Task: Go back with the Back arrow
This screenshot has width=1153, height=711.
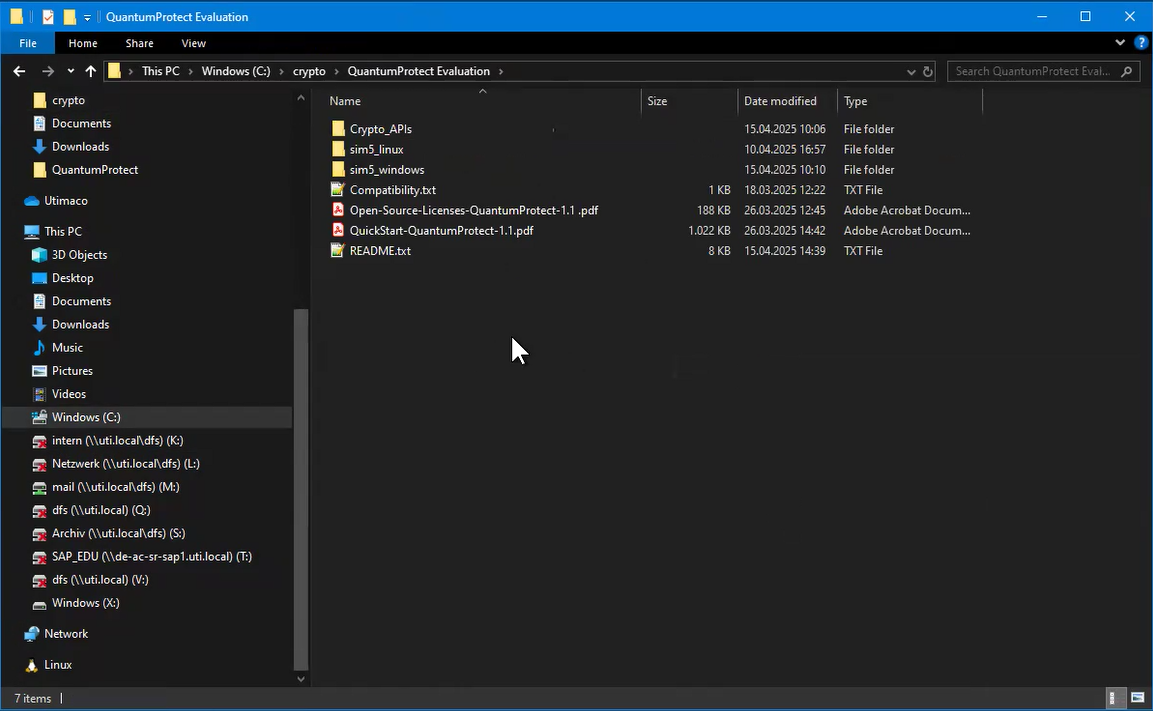Action: coord(19,71)
